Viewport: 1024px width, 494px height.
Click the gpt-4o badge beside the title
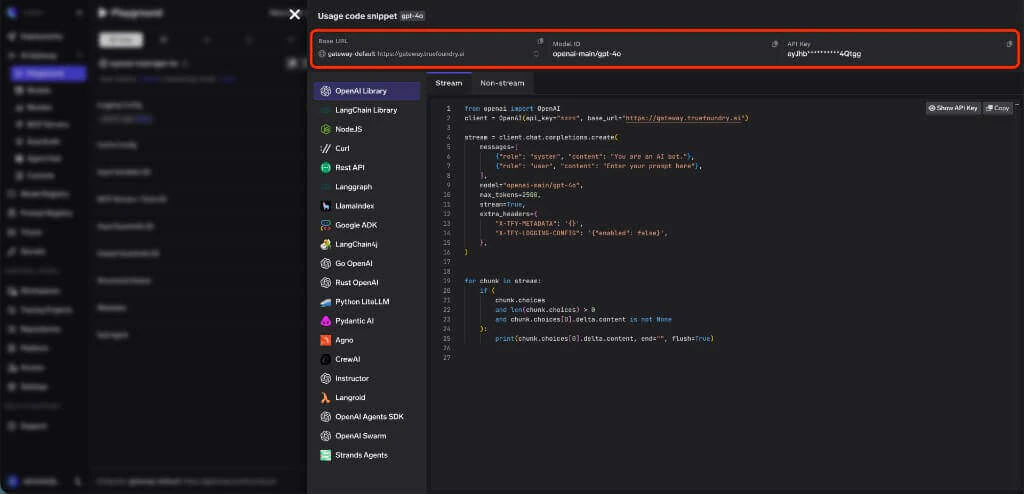click(x=413, y=16)
